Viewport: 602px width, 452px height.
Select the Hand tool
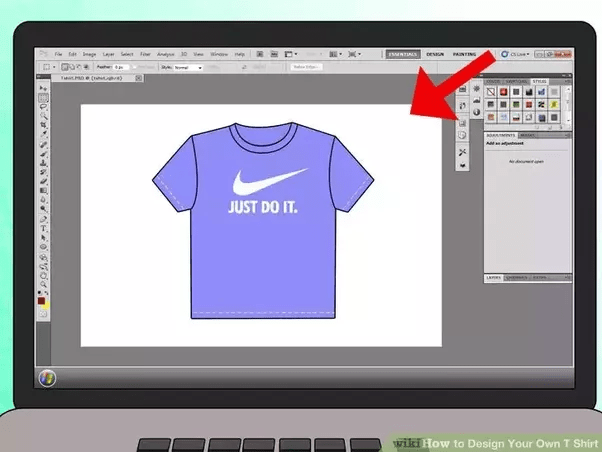click(43, 276)
